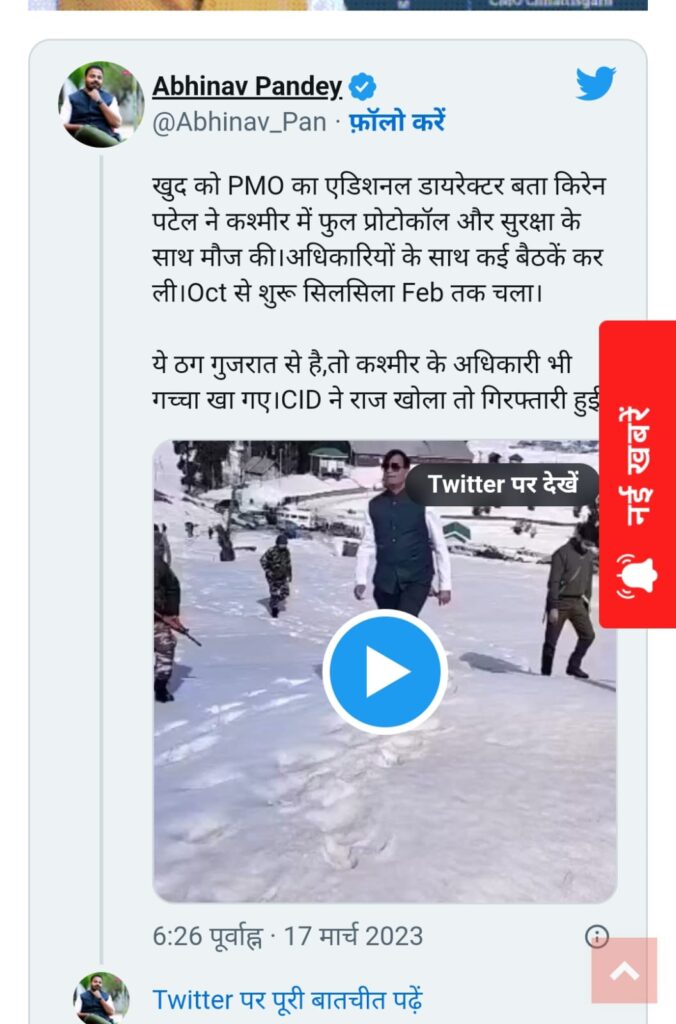Tap the tweet line about CID गिरफ्तारी
This screenshot has width=676, height=1024.
376,400
